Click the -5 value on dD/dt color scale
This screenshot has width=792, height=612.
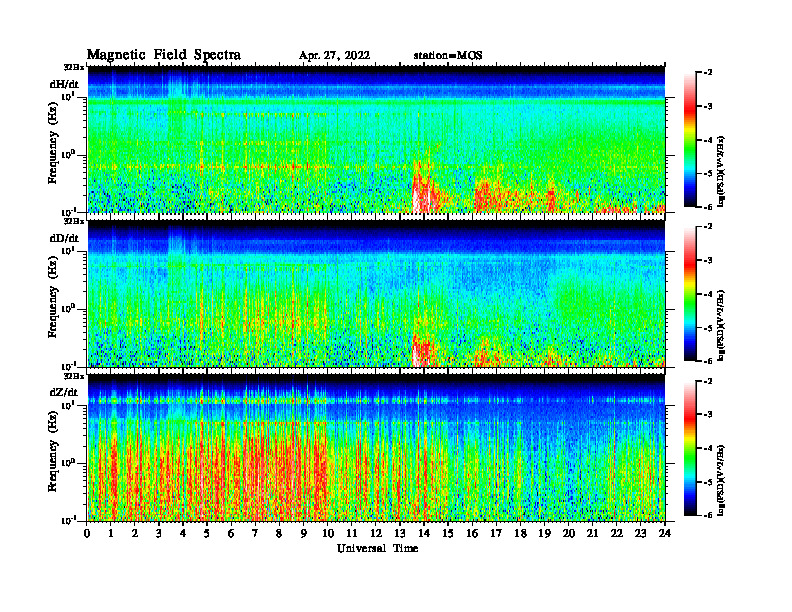pyautogui.click(x=708, y=328)
